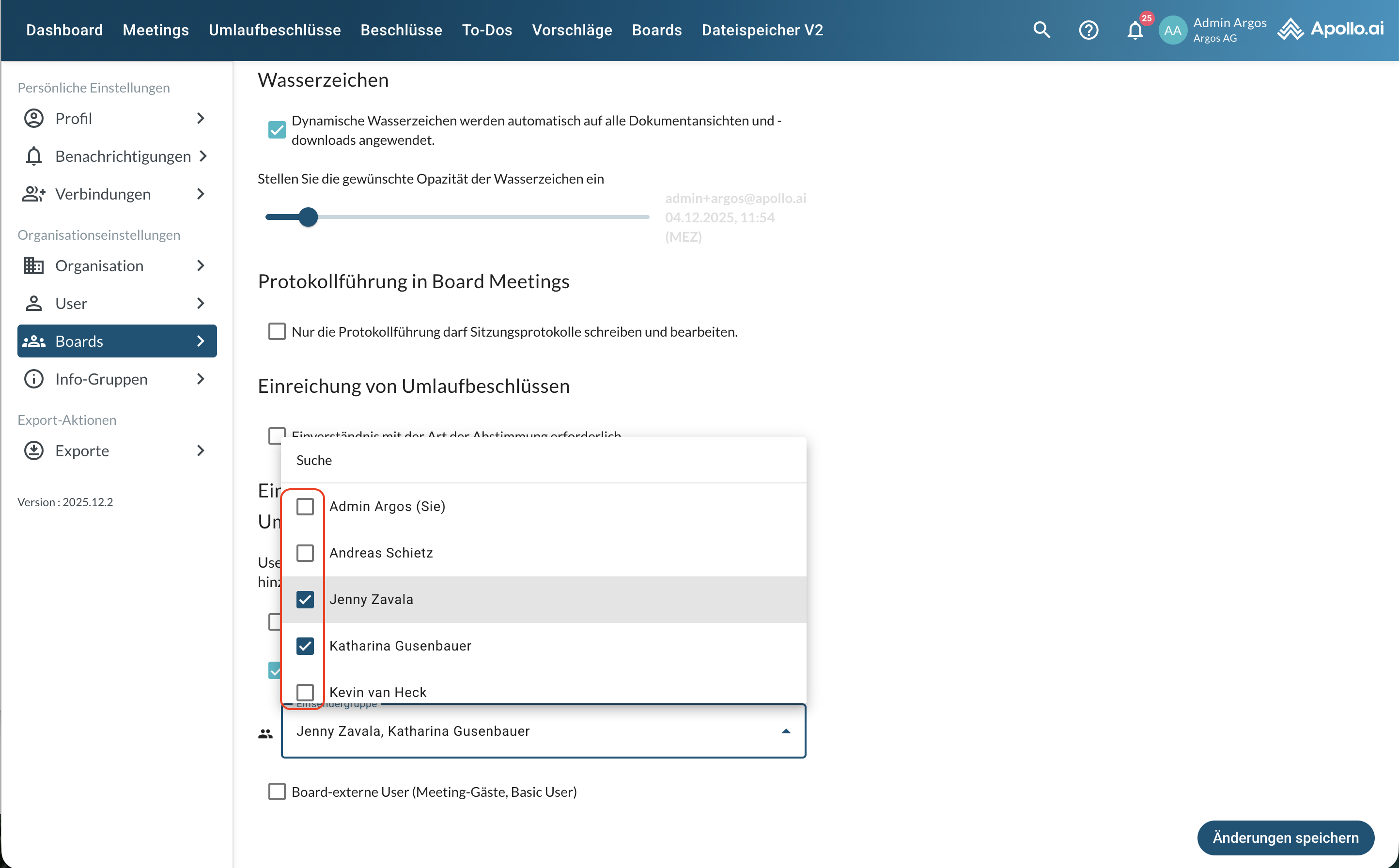Image resolution: width=1399 pixels, height=868 pixels.
Task: Click the Apollo.ai logo
Action: [1331, 29]
